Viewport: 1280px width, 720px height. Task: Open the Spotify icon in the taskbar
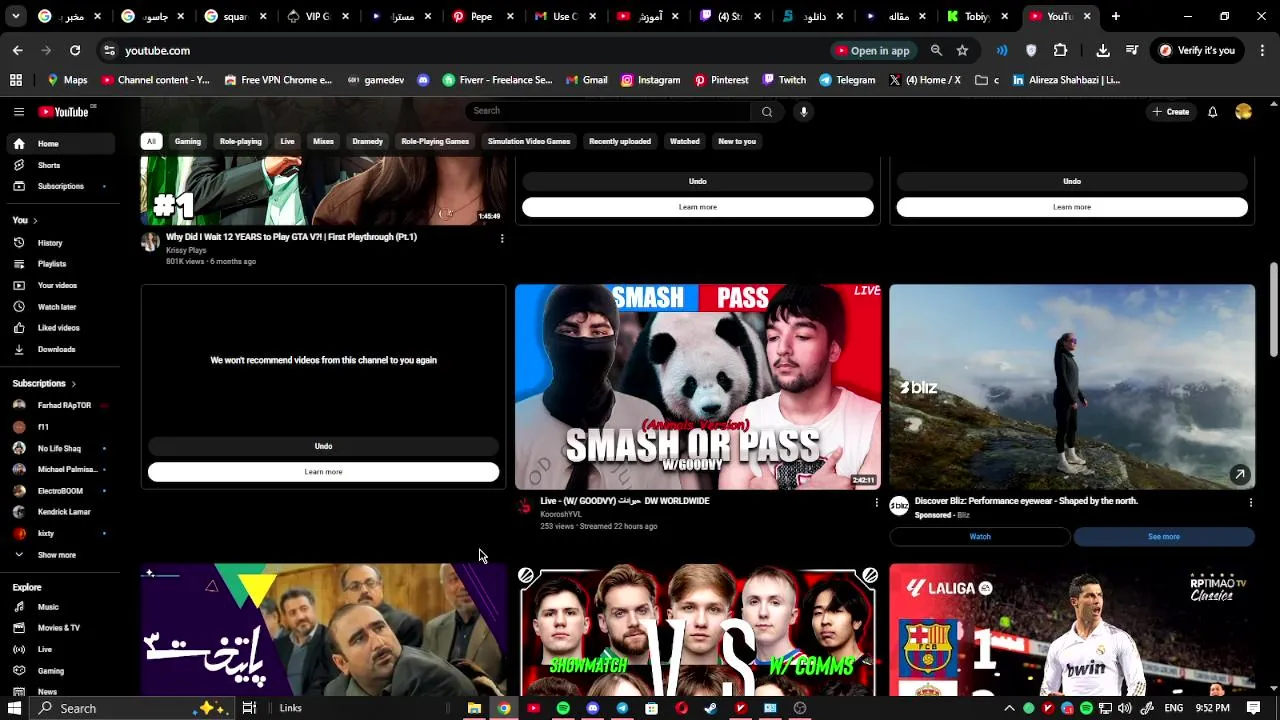point(563,708)
